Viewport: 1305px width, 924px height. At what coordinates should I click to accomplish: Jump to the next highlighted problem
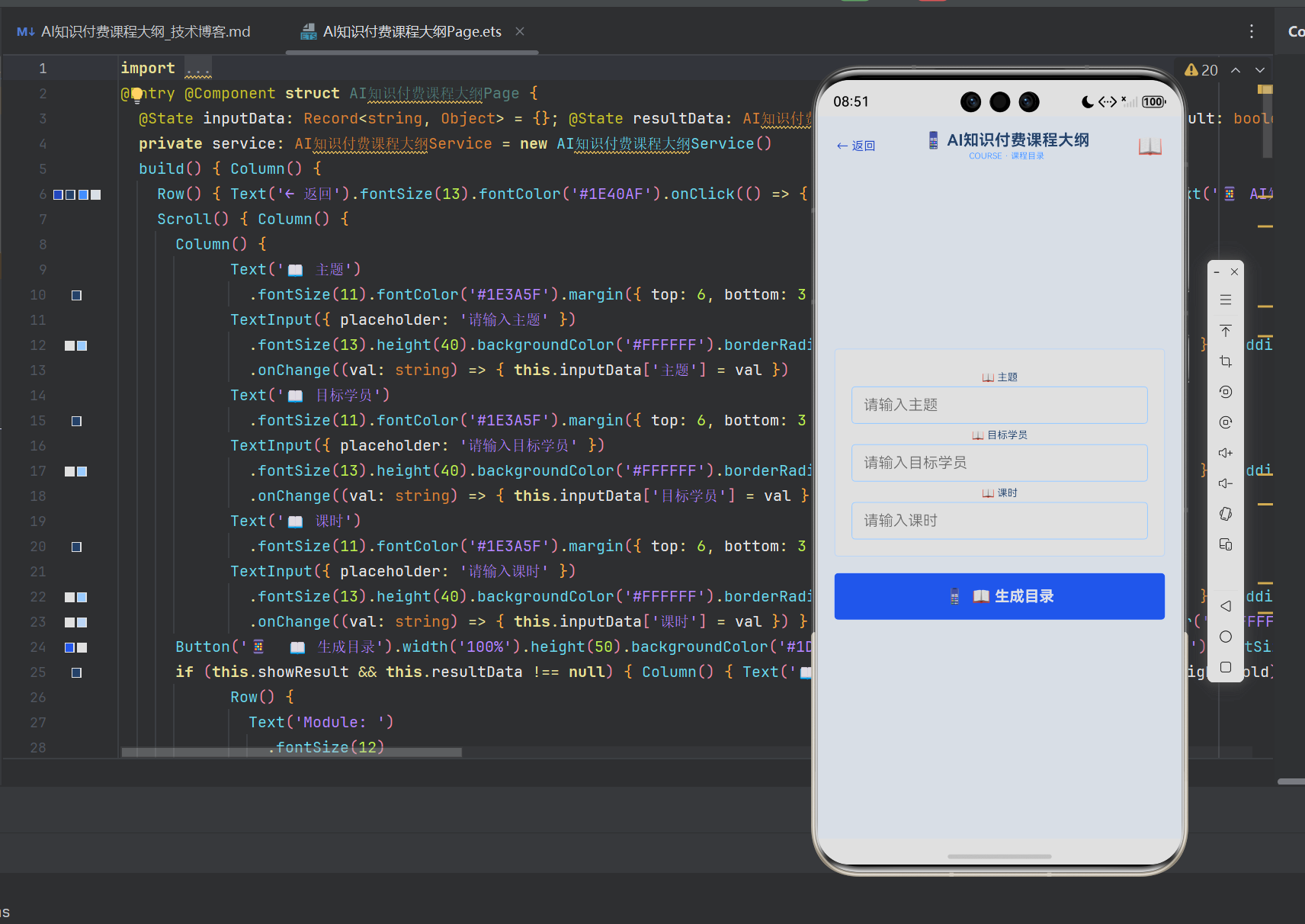[1260, 70]
